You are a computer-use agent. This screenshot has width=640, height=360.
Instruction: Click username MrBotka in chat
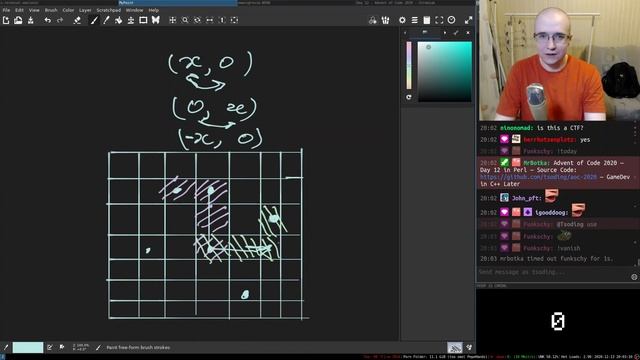click(536, 163)
